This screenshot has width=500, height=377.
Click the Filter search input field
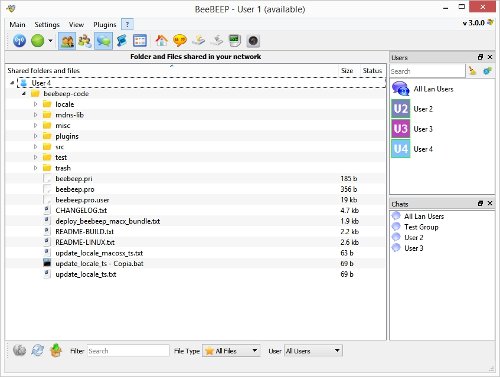click(128, 351)
